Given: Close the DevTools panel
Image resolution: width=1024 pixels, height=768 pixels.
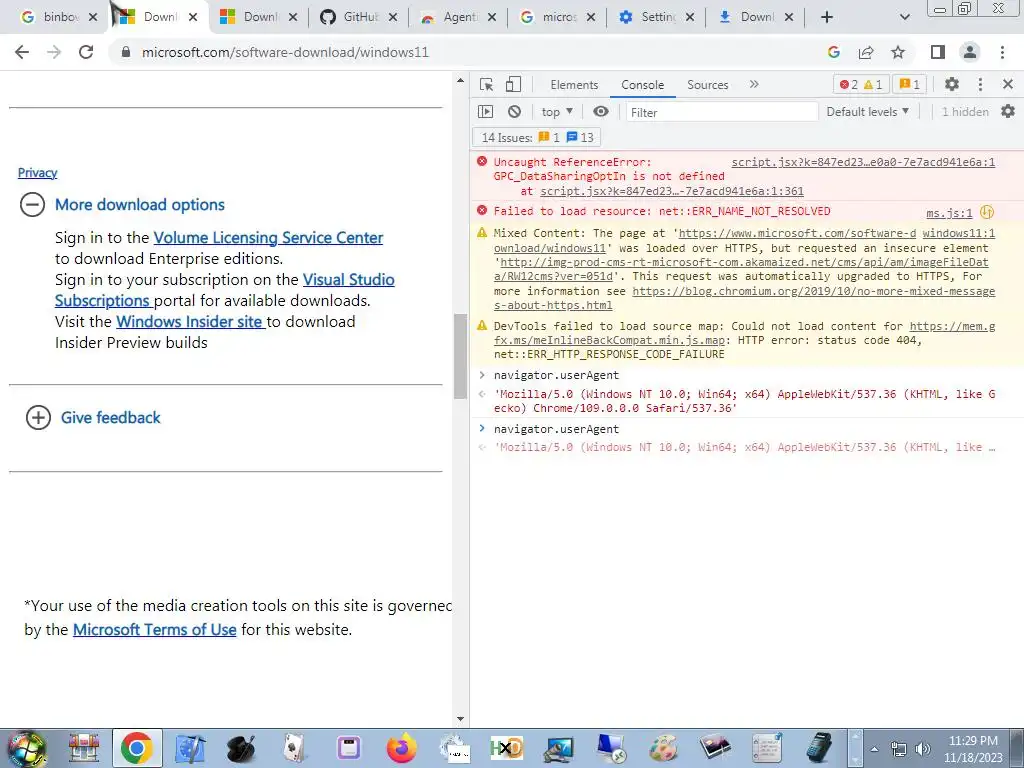Looking at the screenshot, I should [x=1008, y=84].
